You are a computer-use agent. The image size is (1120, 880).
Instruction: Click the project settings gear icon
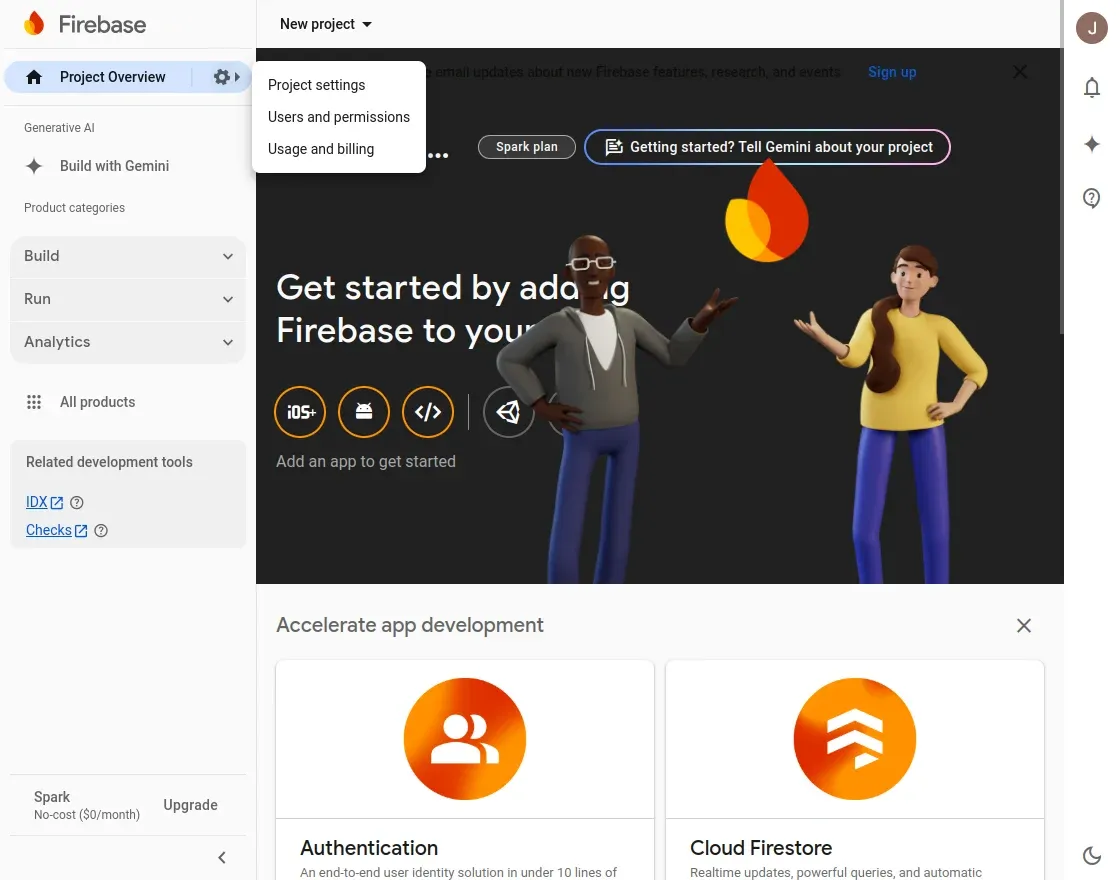pyautogui.click(x=222, y=76)
